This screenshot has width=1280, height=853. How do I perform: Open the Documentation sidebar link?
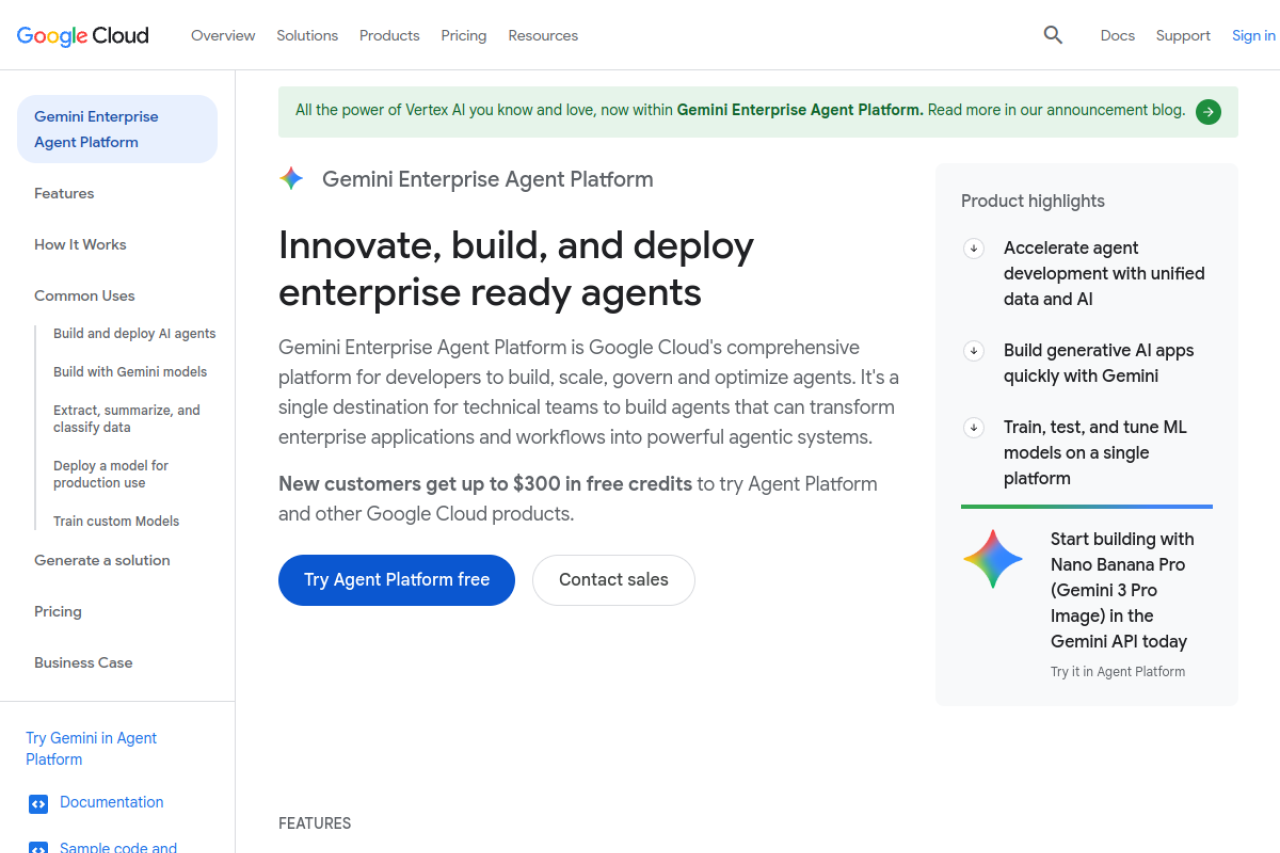click(111, 802)
